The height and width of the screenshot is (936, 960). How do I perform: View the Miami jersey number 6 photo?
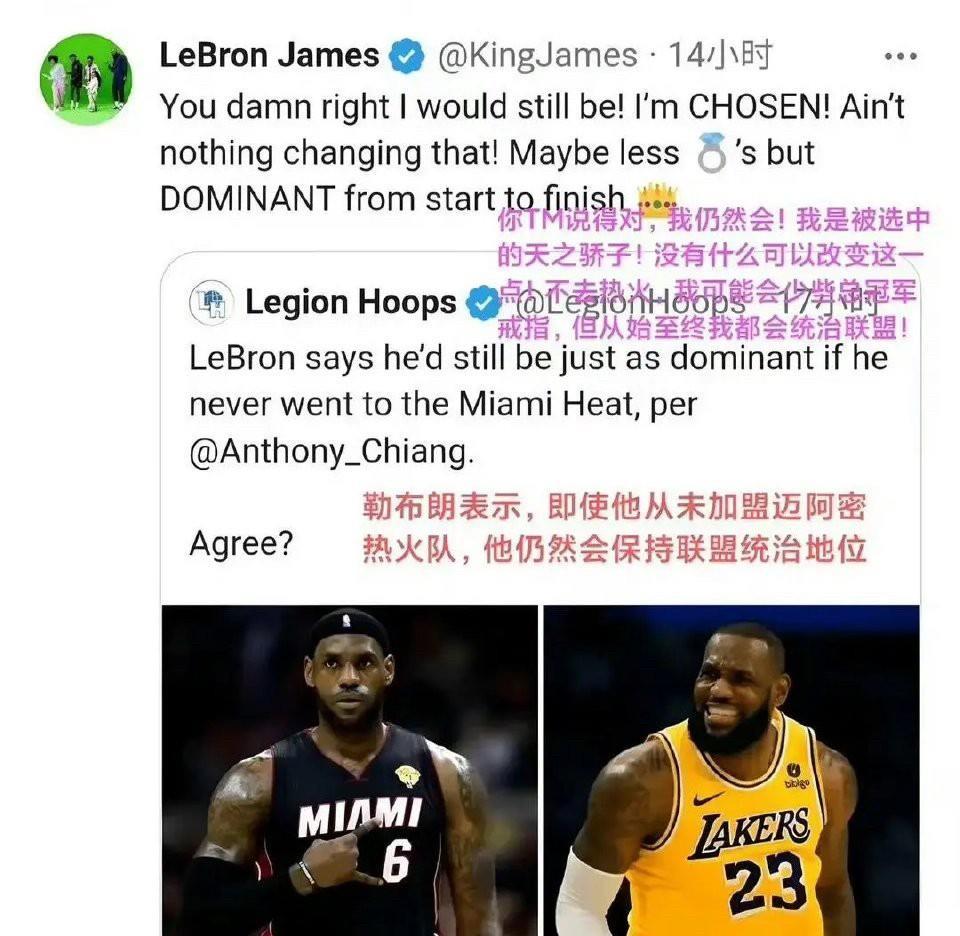(350, 770)
